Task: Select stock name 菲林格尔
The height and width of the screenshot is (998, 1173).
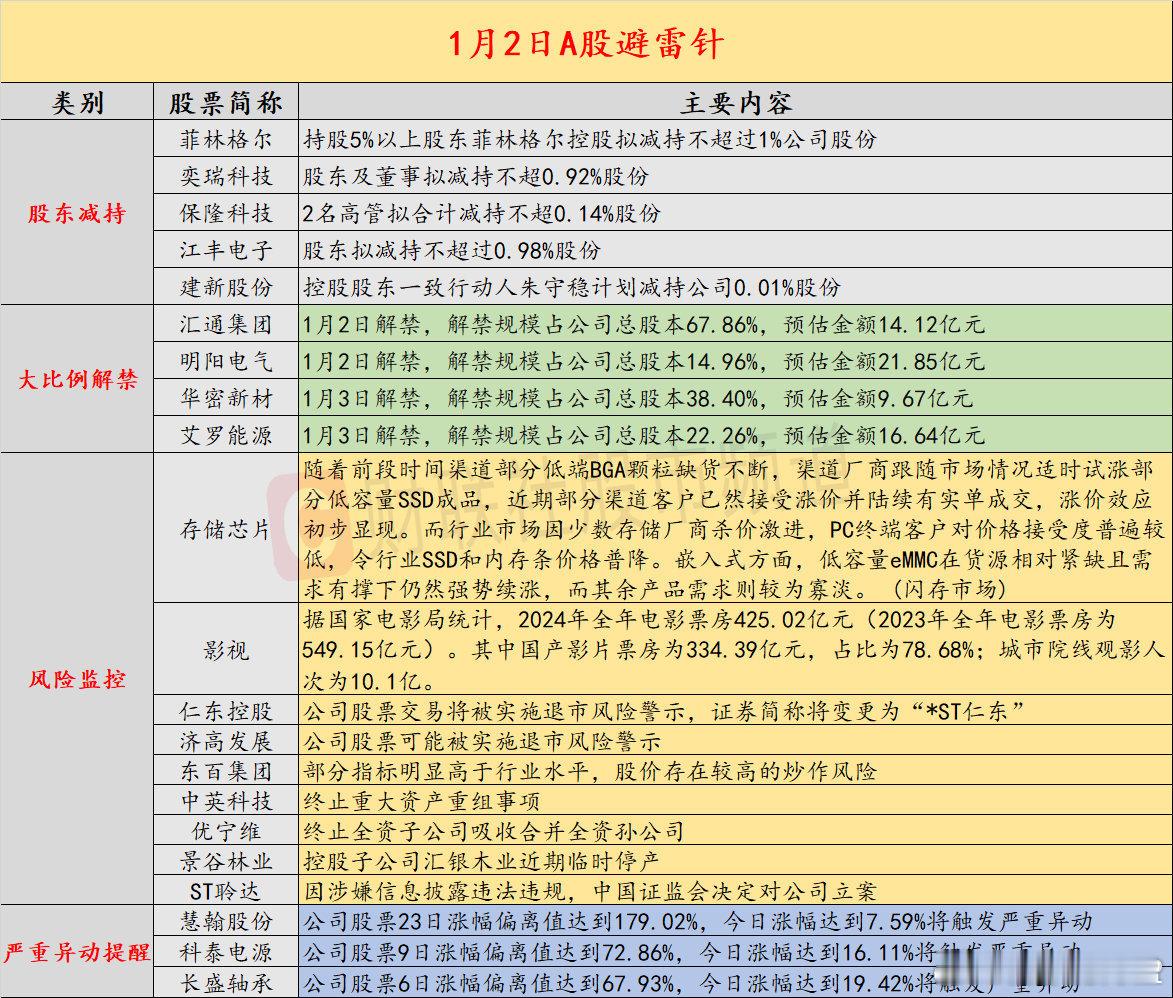Action: 225,139
